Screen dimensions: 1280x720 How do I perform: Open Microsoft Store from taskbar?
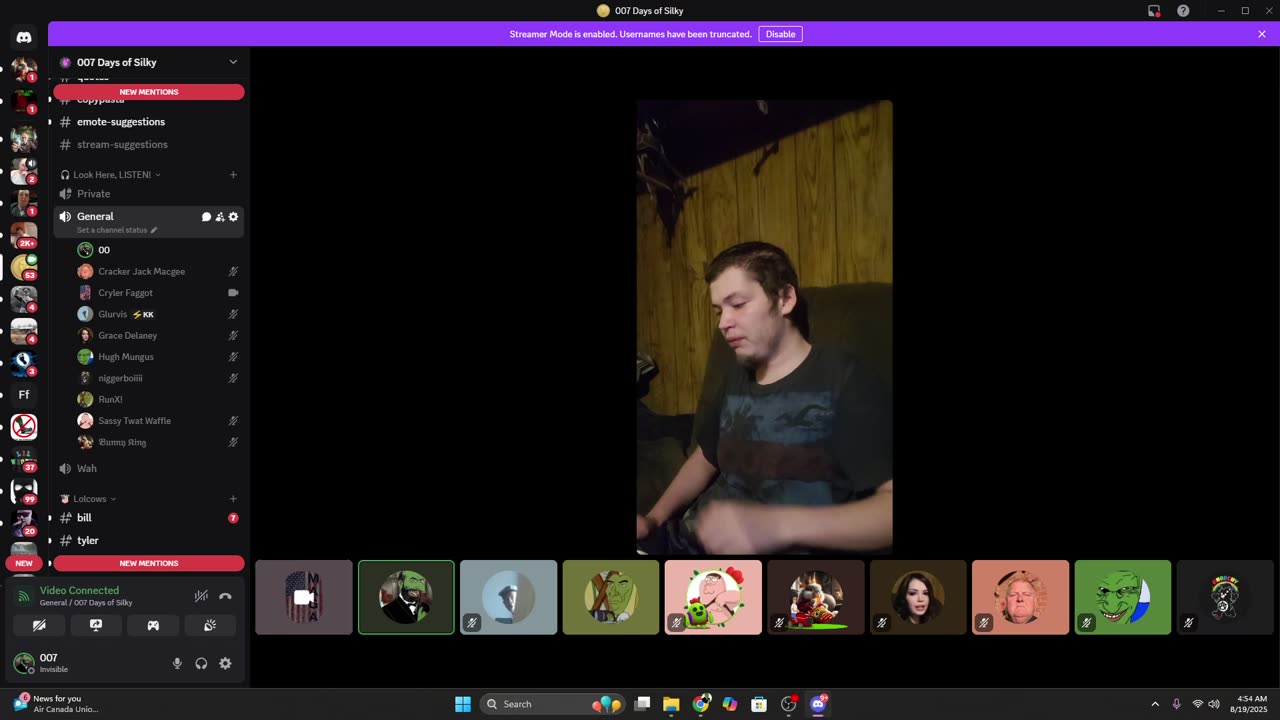tap(759, 704)
